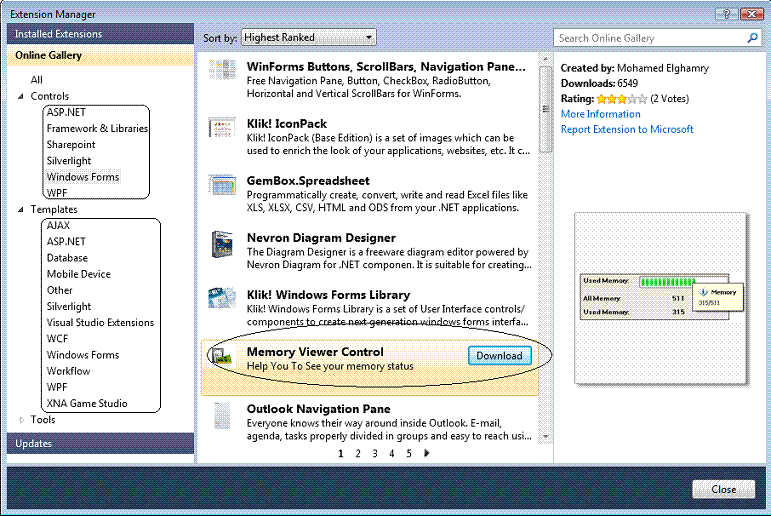Click the help question mark button
This screenshot has height=516, width=771.
[x=727, y=14]
